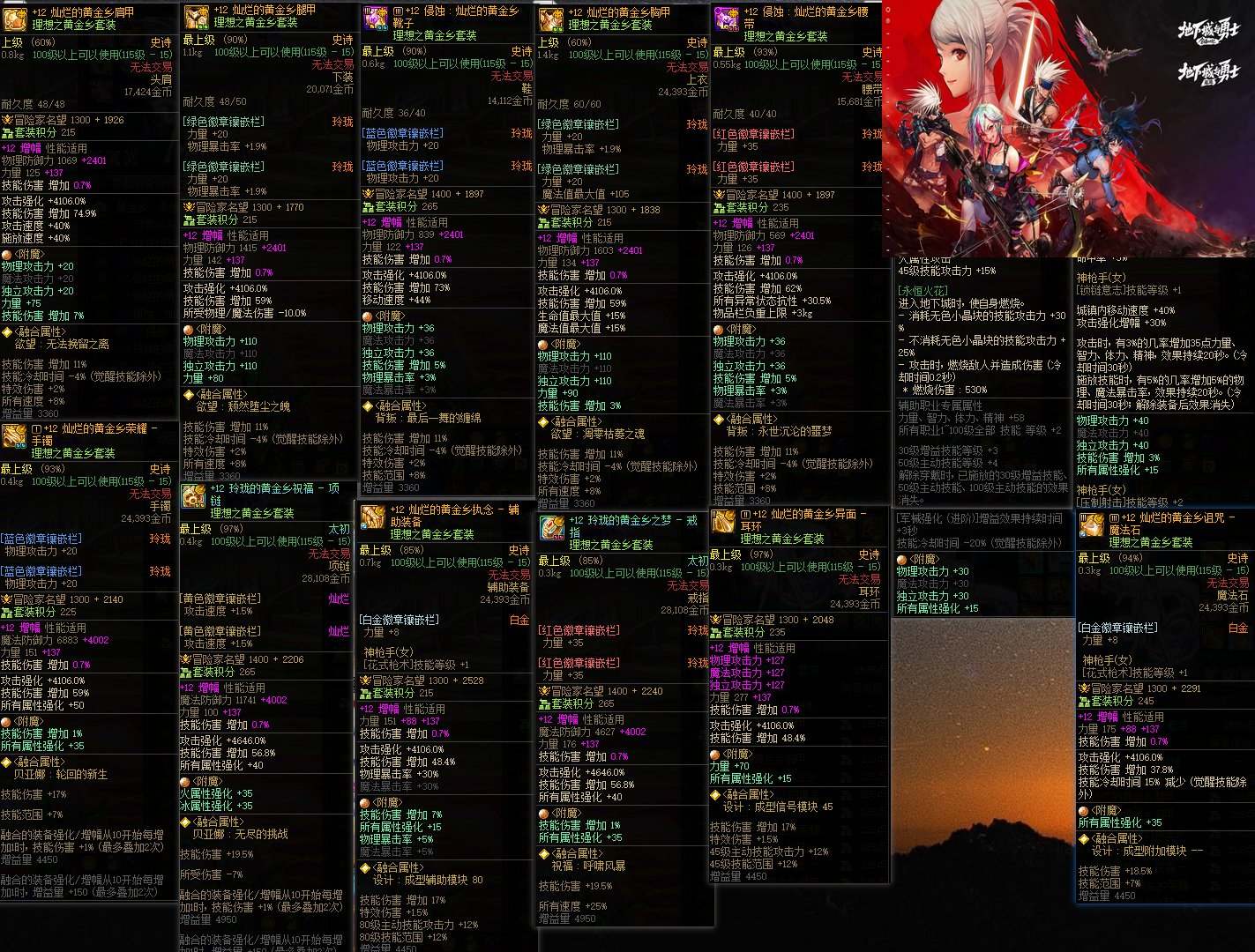Select the price text "14,112金币"
The image size is (1255, 952).
click(x=510, y=100)
